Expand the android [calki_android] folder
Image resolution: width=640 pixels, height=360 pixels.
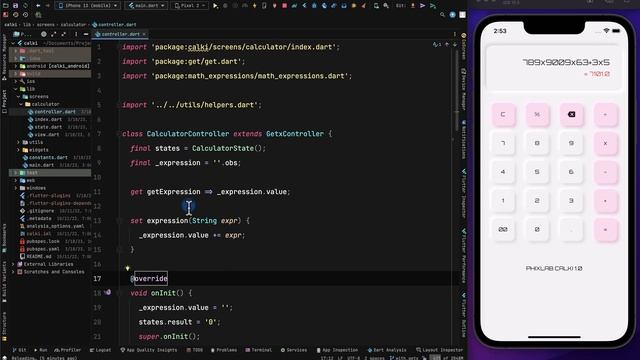pyautogui.click(x=16, y=66)
